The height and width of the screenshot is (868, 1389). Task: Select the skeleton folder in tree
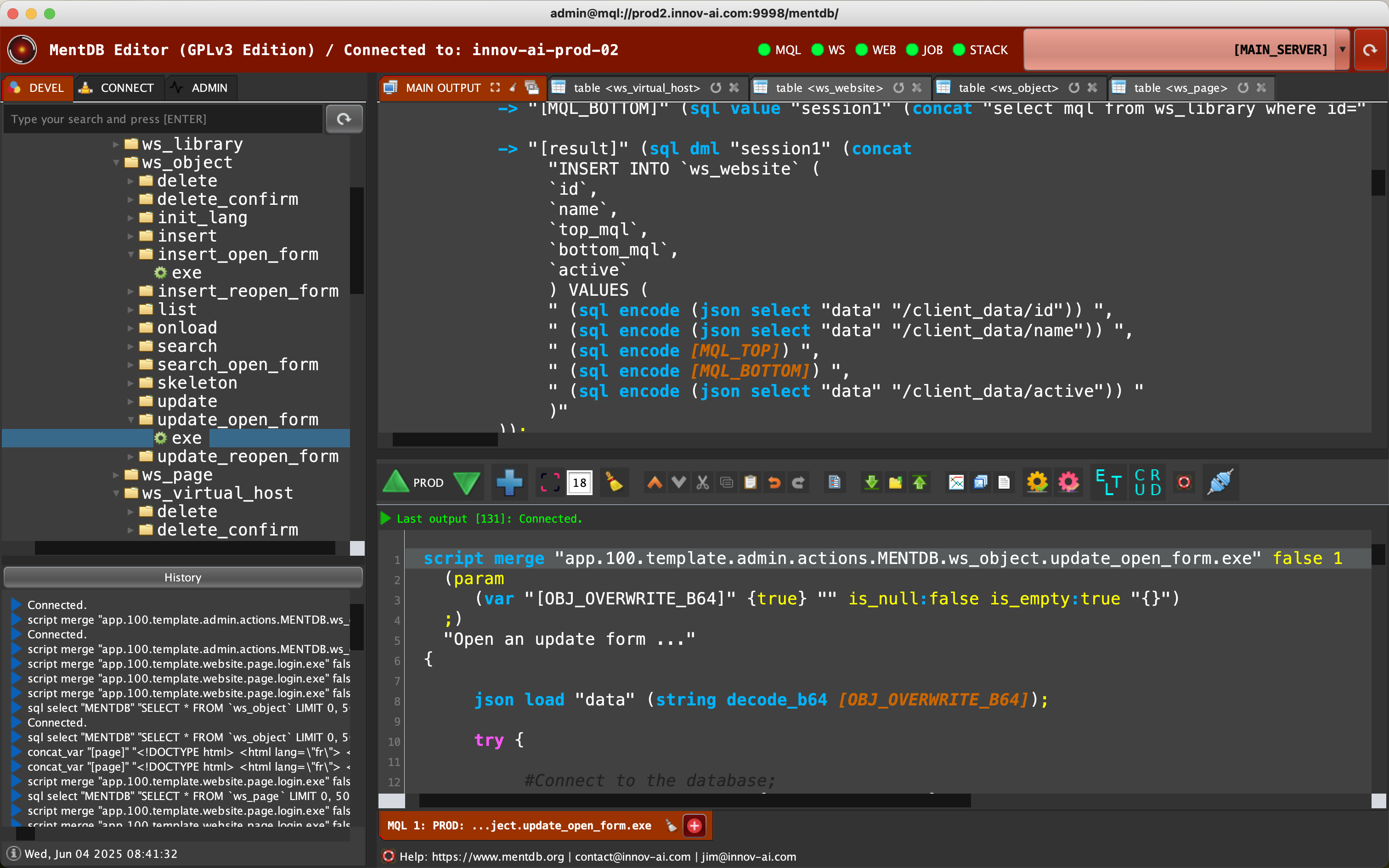coord(197,383)
